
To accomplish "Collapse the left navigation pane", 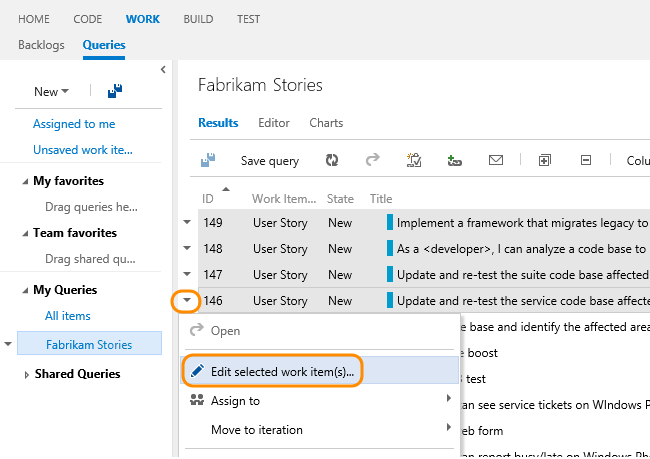I will (163, 69).
